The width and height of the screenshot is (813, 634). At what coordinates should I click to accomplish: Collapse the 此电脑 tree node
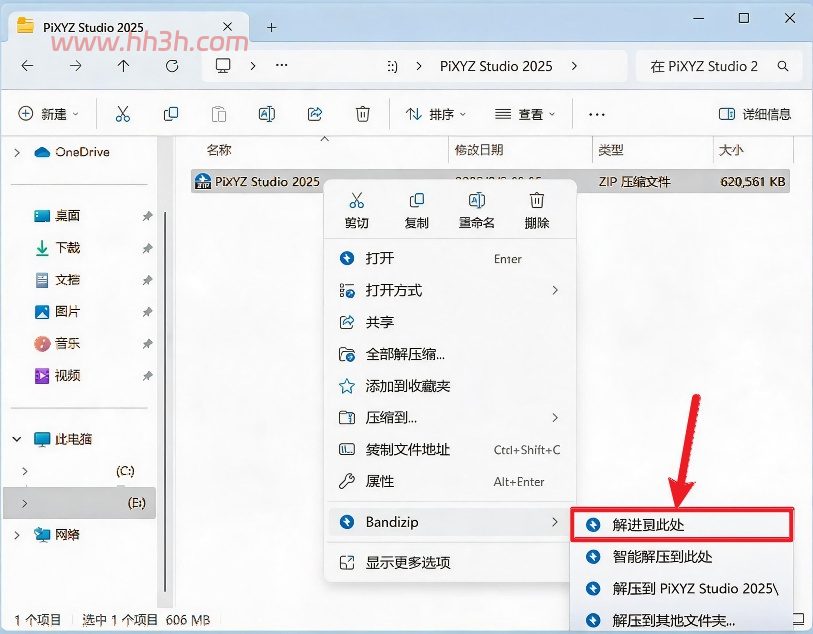coord(17,439)
